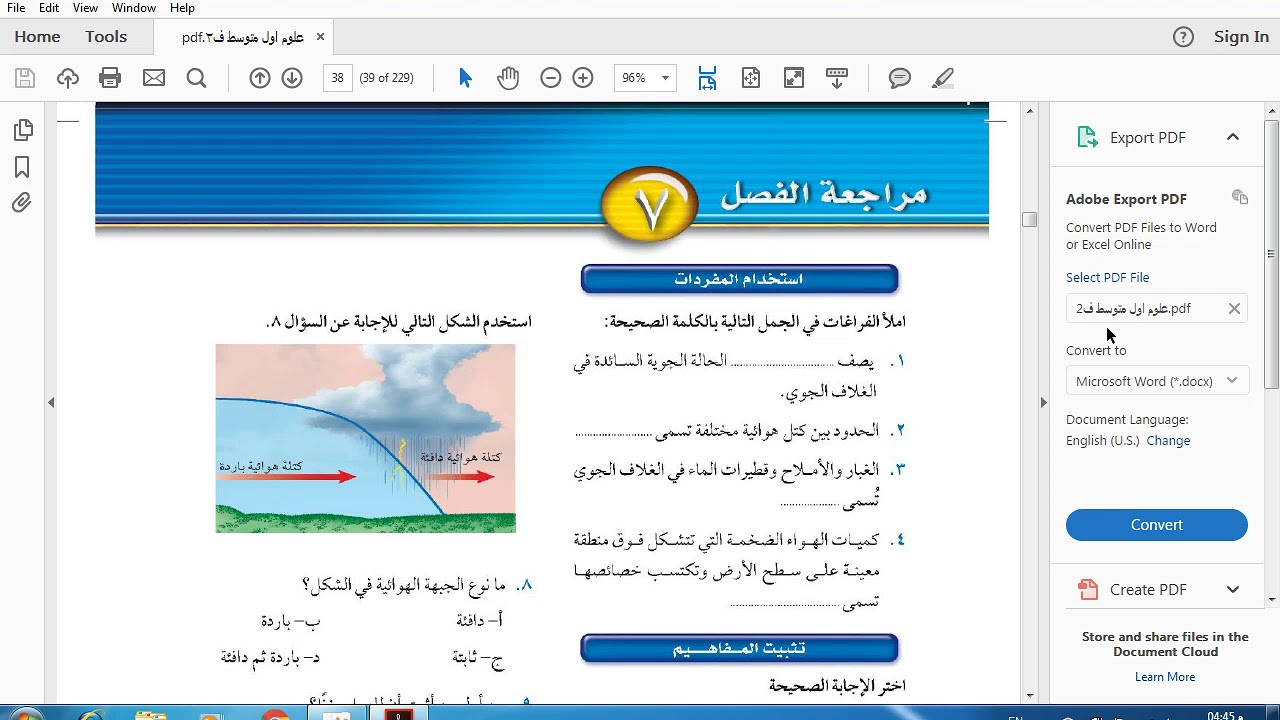The width and height of the screenshot is (1280, 720).
Task: Click Change document language link
Action: (1168, 441)
